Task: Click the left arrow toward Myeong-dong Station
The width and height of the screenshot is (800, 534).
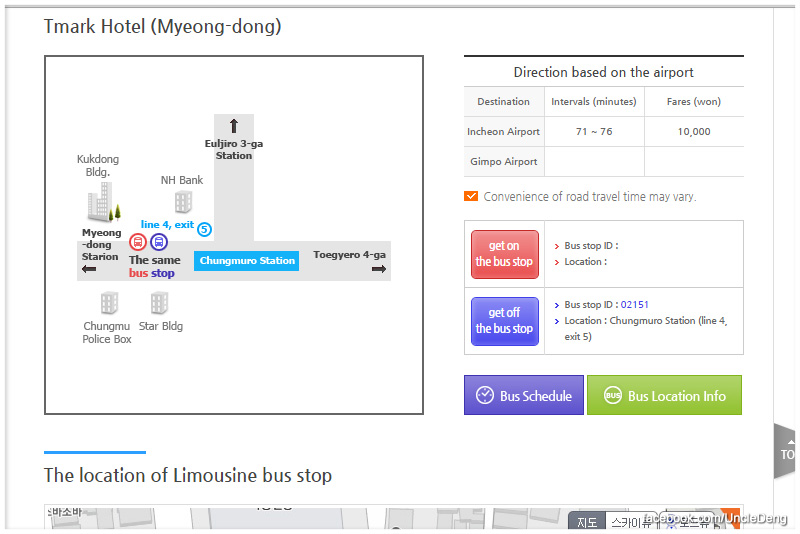Action: click(x=89, y=269)
